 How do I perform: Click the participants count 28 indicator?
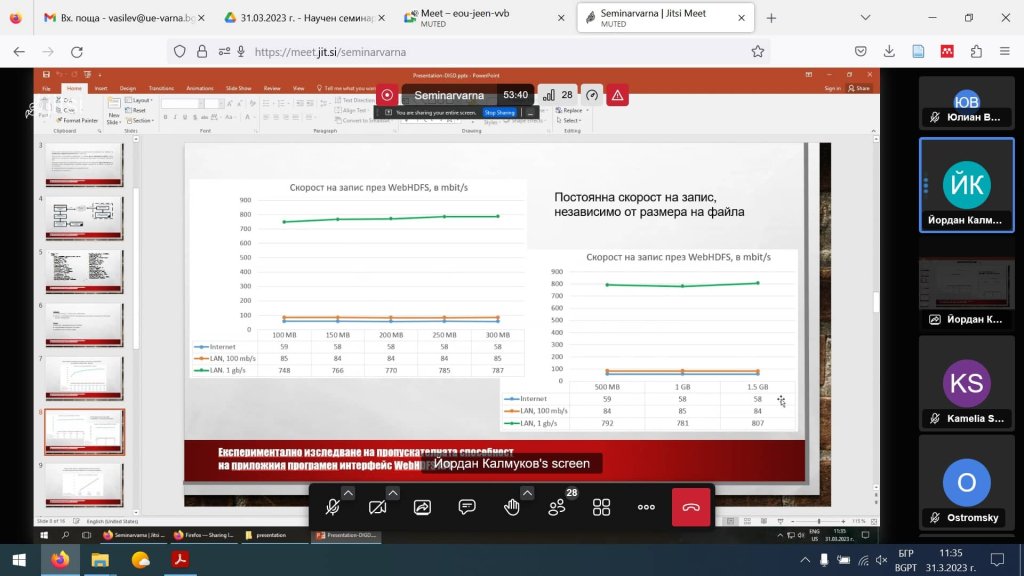(x=558, y=95)
